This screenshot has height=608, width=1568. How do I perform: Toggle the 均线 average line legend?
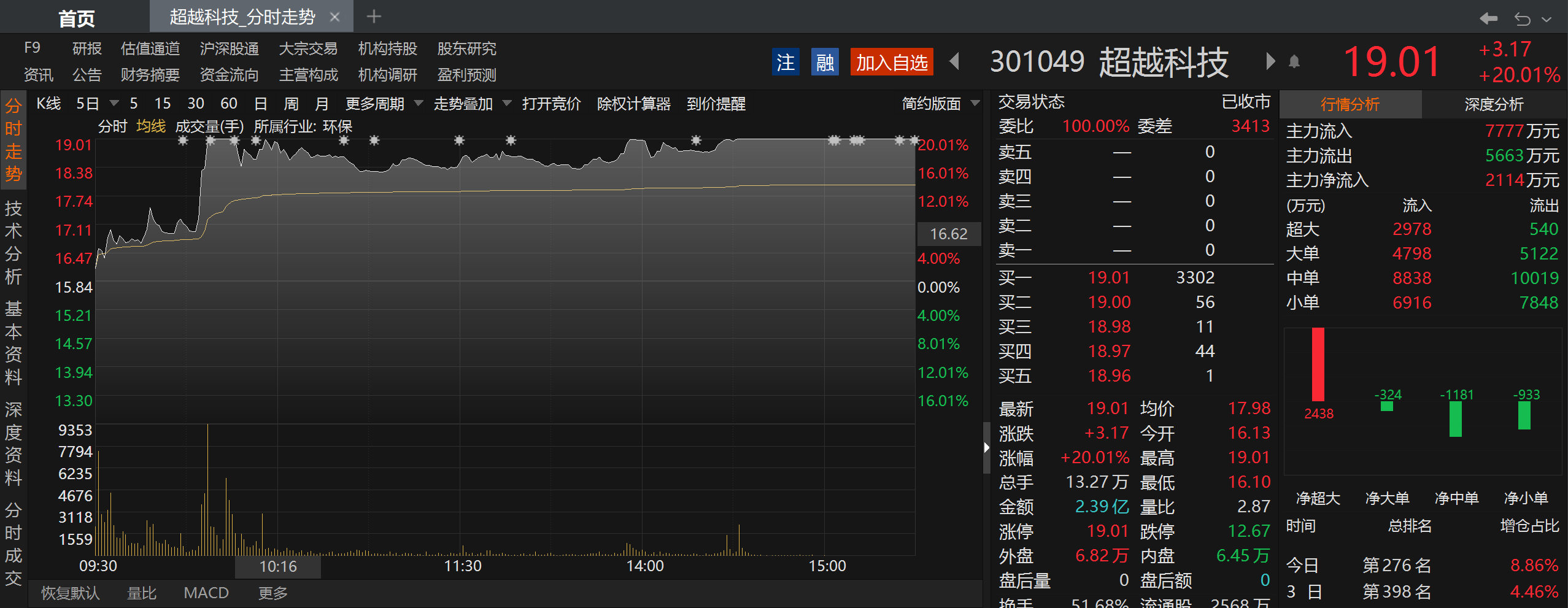tap(151, 126)
